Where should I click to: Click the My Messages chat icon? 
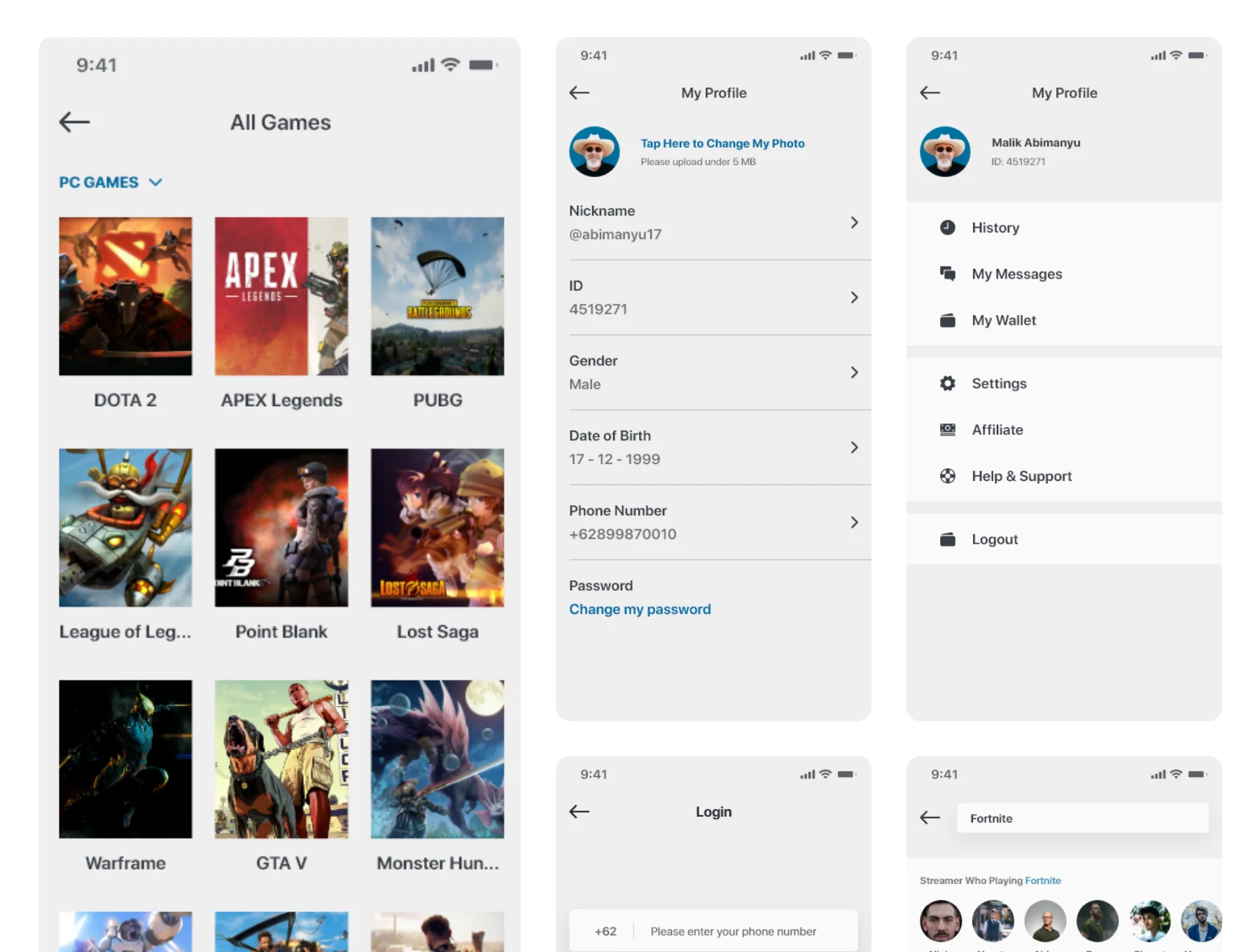point(948,274)
